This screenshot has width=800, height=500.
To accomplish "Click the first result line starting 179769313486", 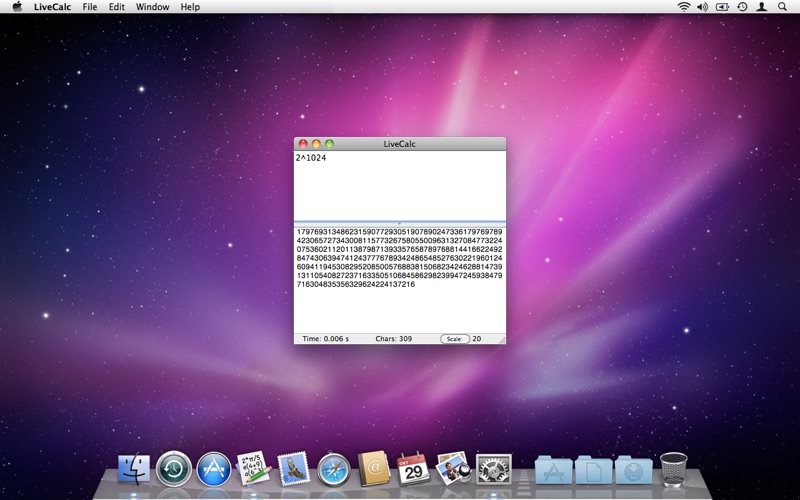I will click(399, 232).
